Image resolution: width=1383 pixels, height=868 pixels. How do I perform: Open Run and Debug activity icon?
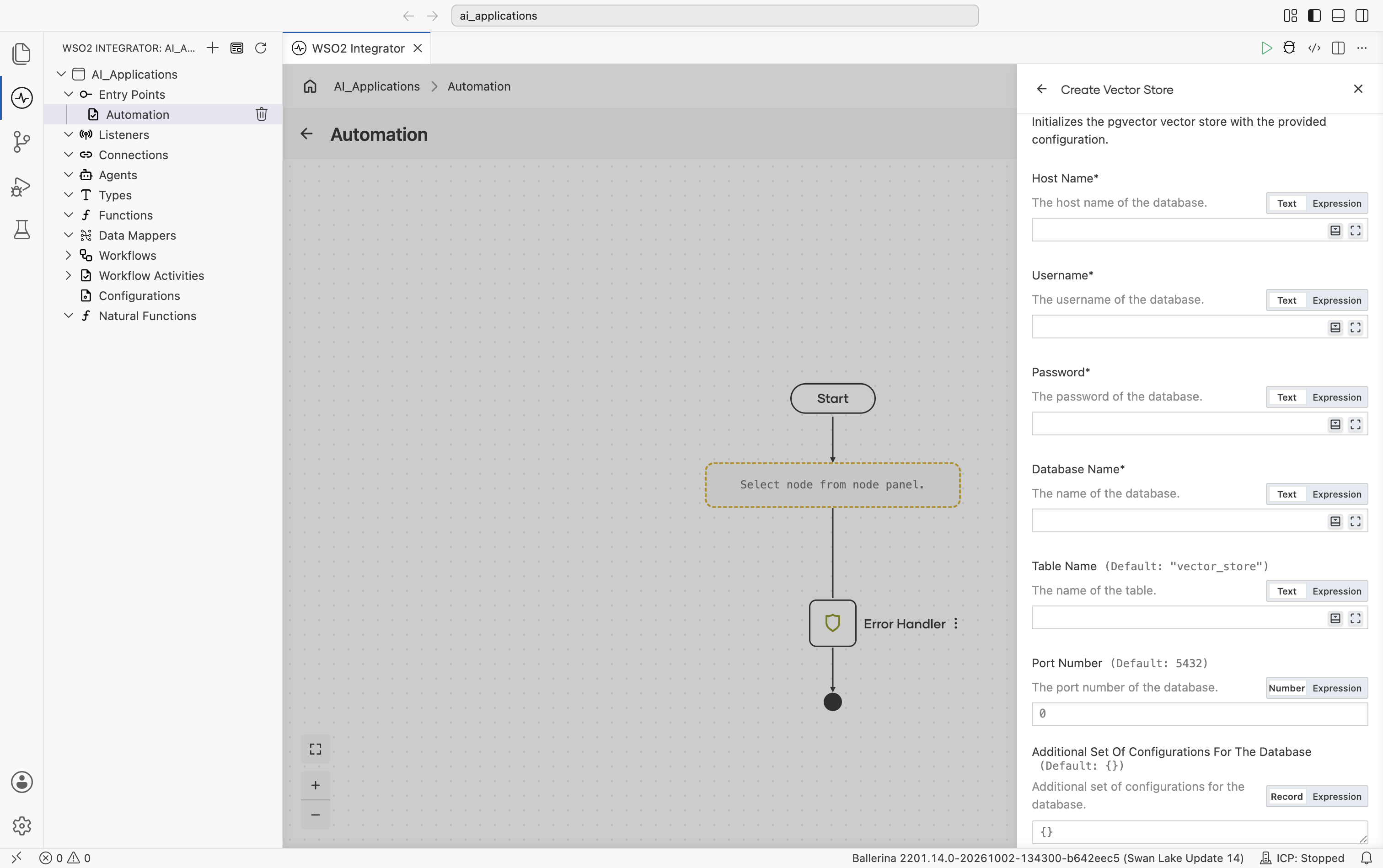pos(22,187)
